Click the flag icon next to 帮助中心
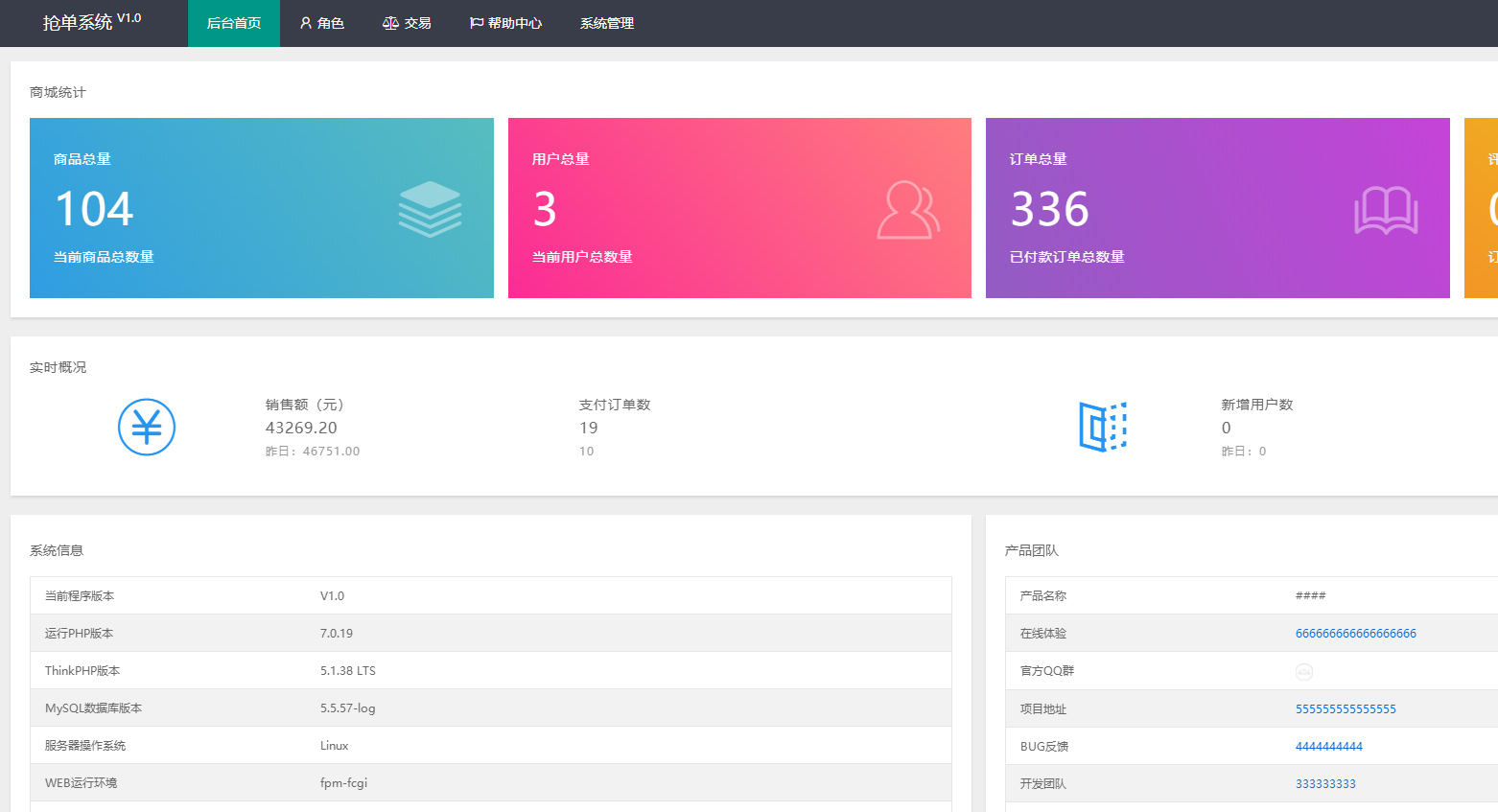1498x812 pixels. (x=474, y=23)
